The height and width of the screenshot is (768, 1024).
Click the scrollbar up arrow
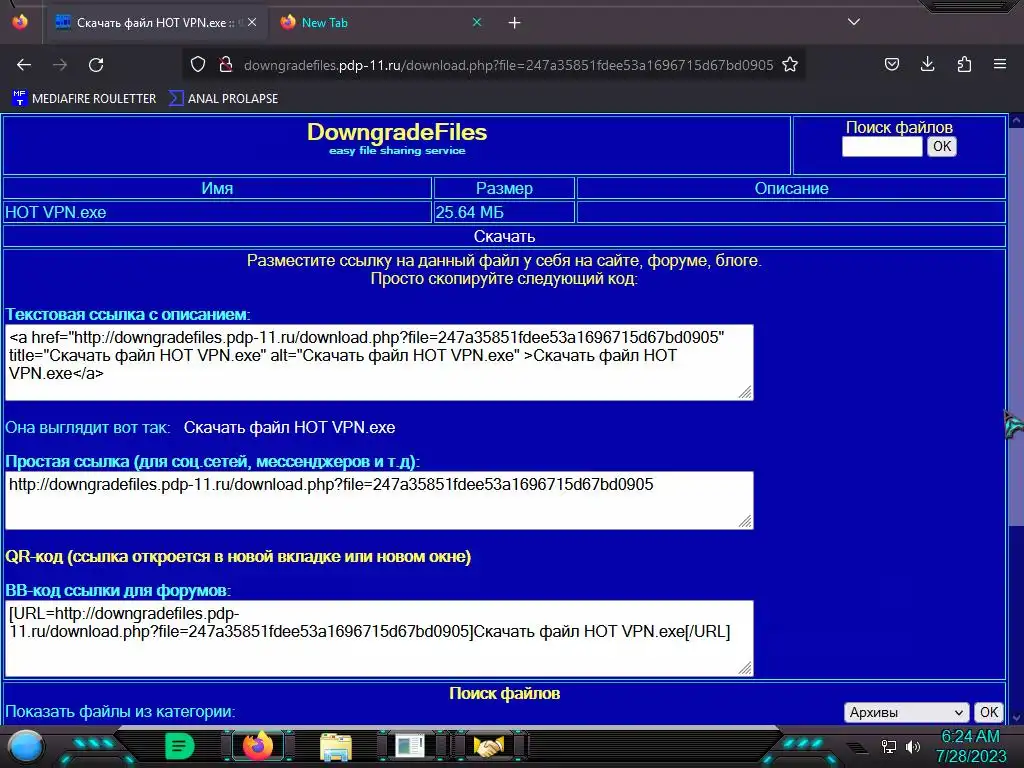pos(1016,121)
